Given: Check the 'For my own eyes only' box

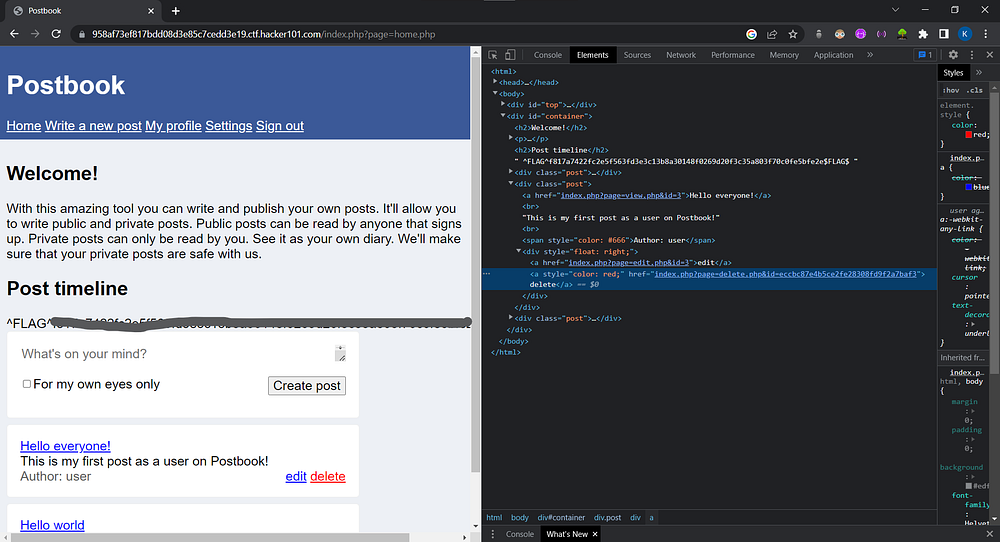Looking at the screenshot, I should [27, 384].
